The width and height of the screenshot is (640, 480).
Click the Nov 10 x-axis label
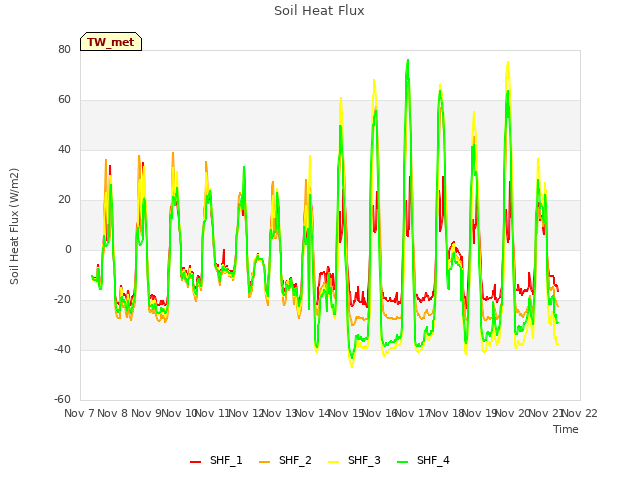tap(179, 413)
